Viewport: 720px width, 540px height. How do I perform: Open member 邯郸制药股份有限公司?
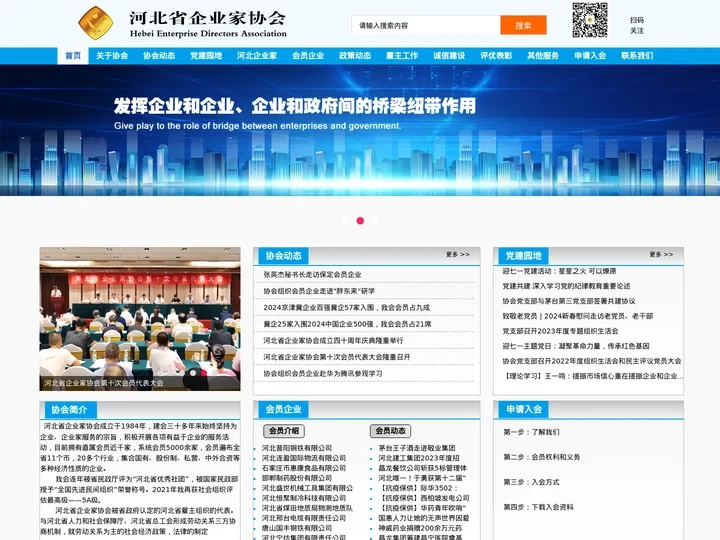coord(297,478)
